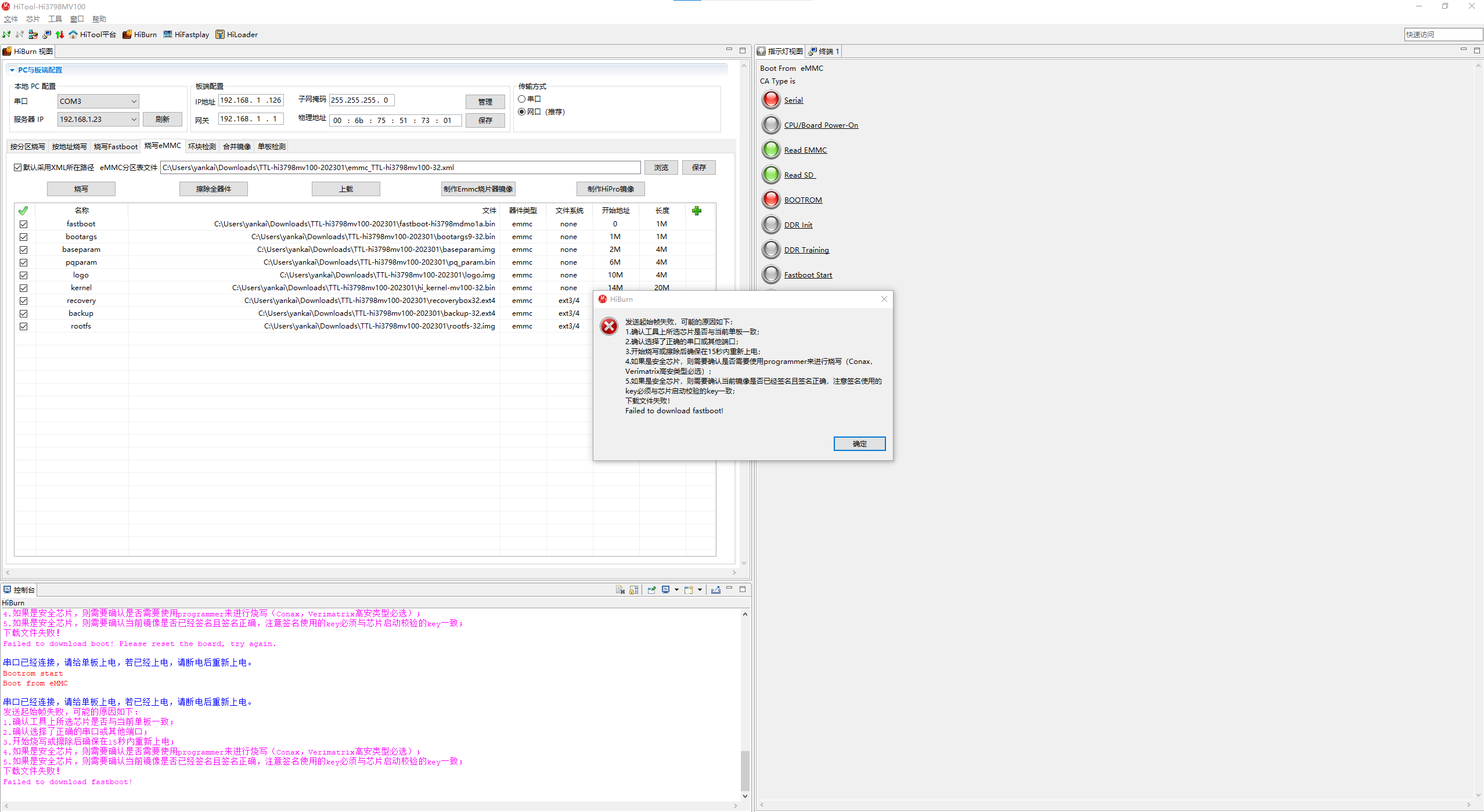1484x812 pixels.
Task: Expand the server IP 192.168.1.23 dropdown
Action: tap(134, 120)
